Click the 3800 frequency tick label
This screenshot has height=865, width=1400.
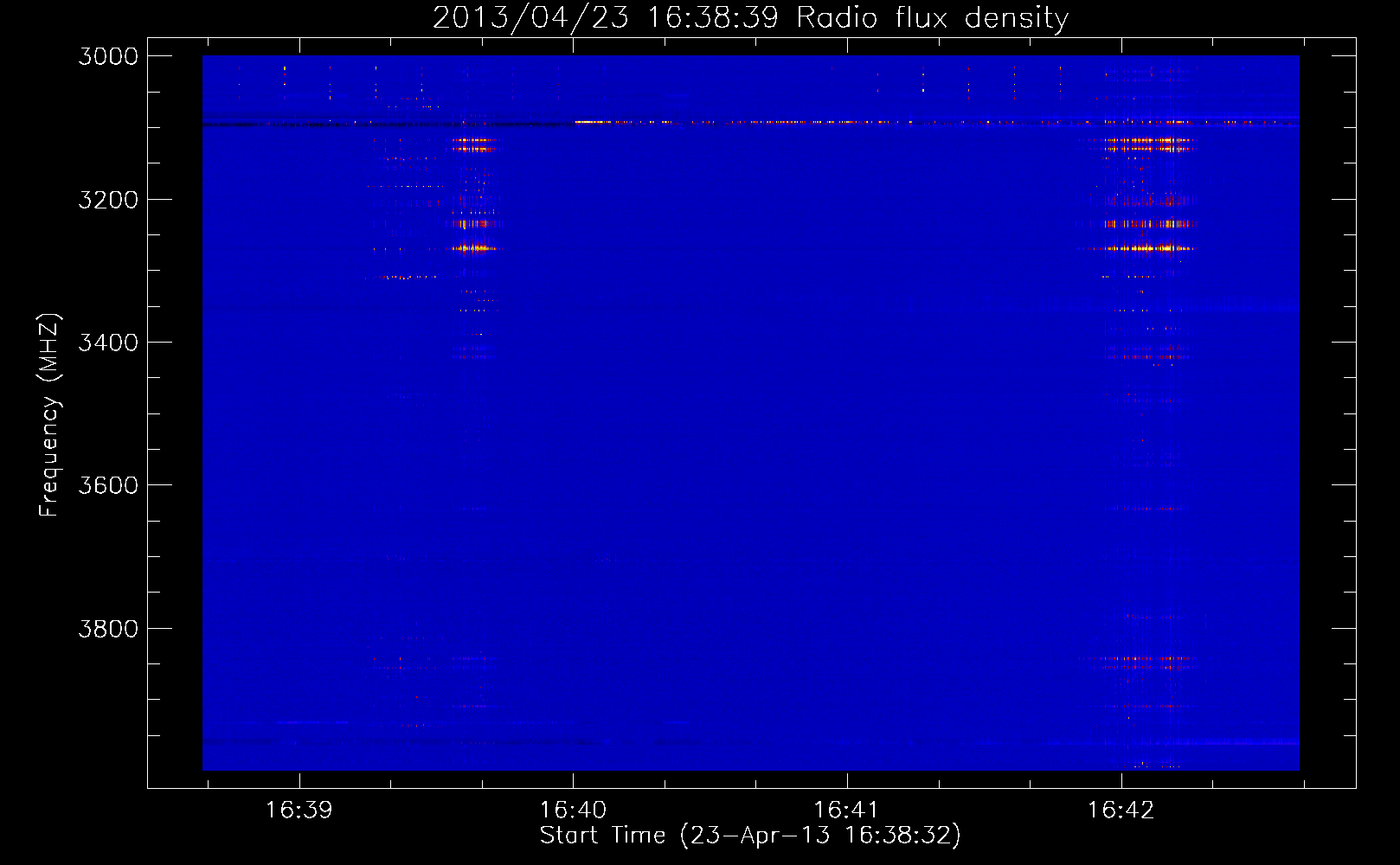tap(108, 629)
